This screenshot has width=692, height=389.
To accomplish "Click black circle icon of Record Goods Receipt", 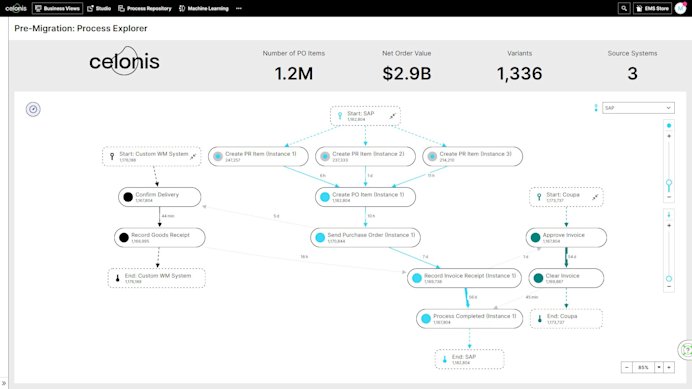I will click(124, 238).
